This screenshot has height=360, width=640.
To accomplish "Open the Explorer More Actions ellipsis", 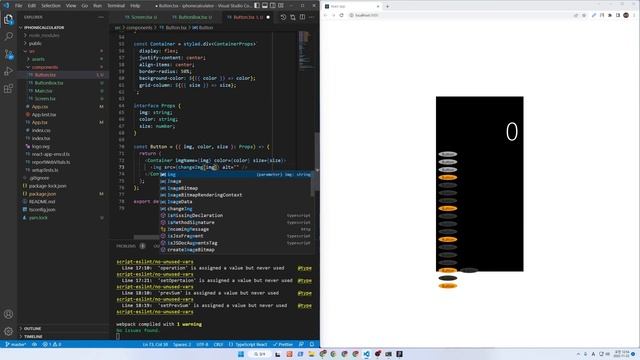I will [x=101, y=17].
